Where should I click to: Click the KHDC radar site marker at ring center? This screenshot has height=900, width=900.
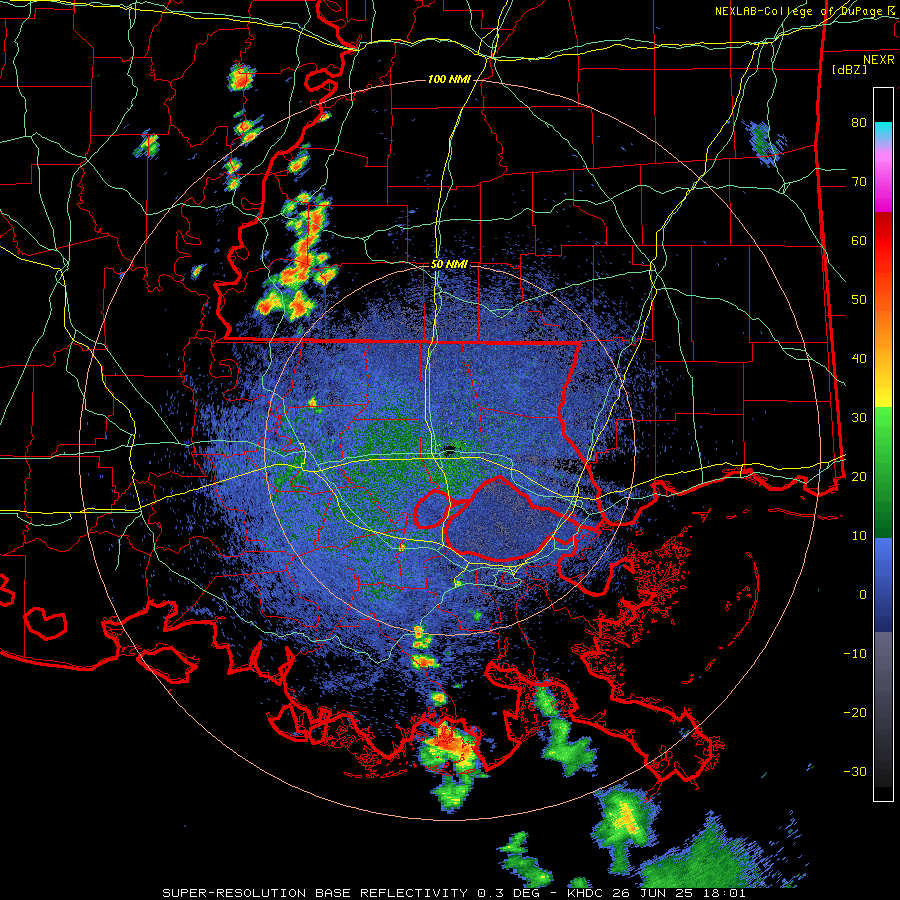click(x=449, y=449)
